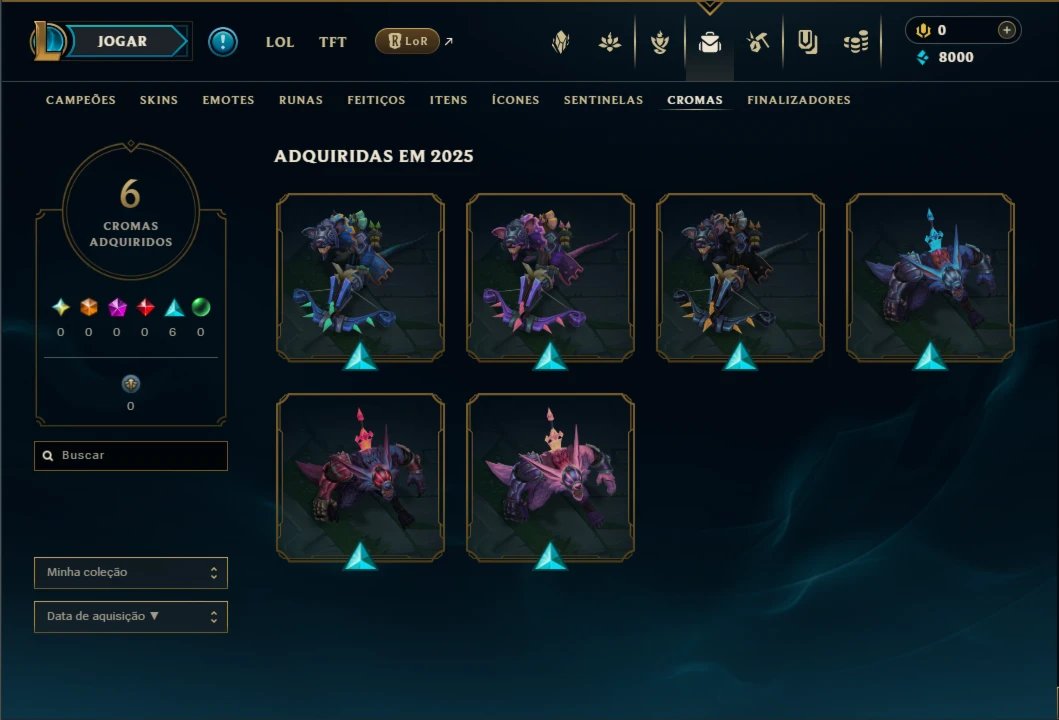The image size is (1059, 720).
Task: Open the Data de aquisição sort dropdown
Action: click(131, 617)
